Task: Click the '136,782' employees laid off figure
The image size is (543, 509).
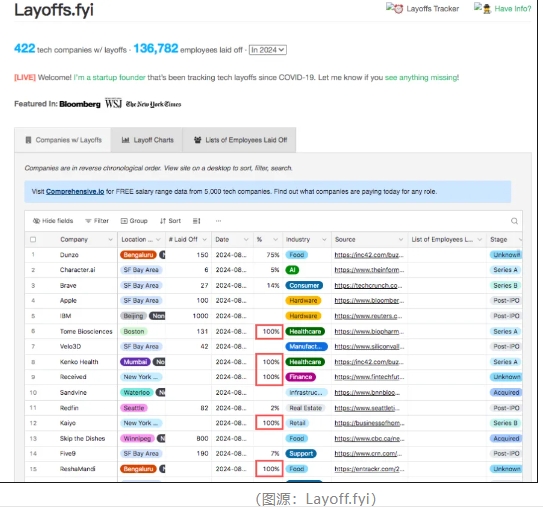Action: tap(156, 48)
